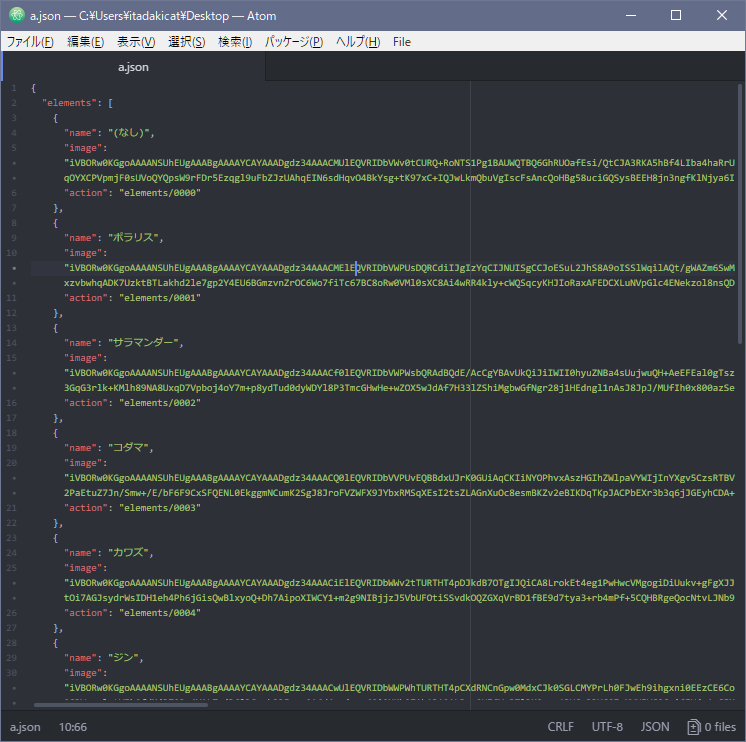This screenshot has width=746, height=742.
Task: Click line number 14 in the gutter
Action: pos(14,342)
